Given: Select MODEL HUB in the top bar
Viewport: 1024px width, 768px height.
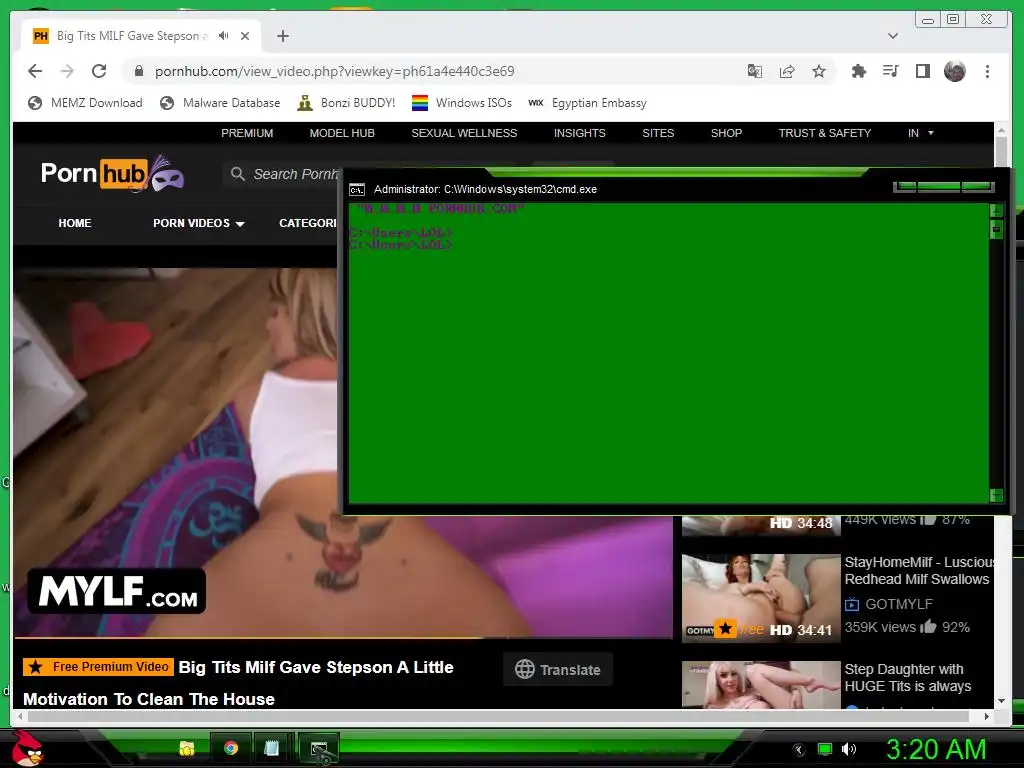Looking at the screenshot, I should coord(342,133).
